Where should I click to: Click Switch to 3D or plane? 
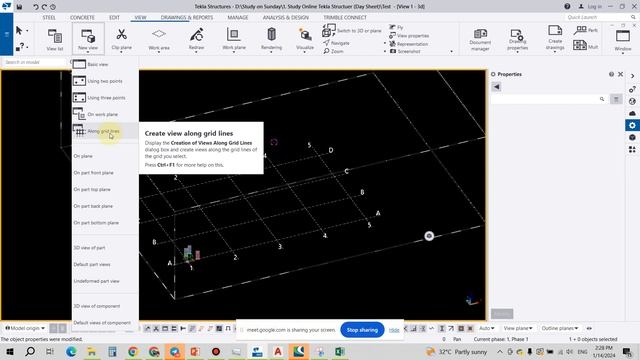pyautogui.click(x=352, y=30)
